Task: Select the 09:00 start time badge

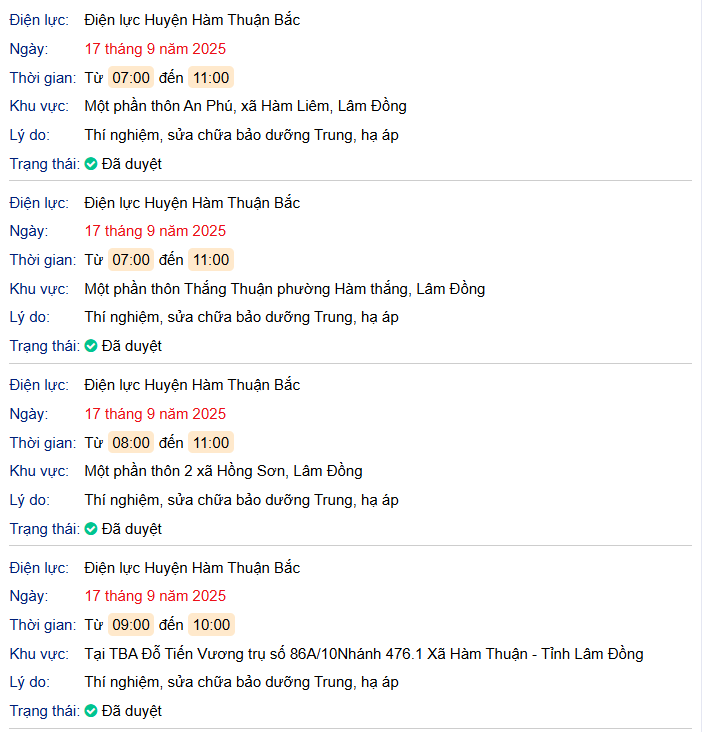Action: tap(131, 625)
